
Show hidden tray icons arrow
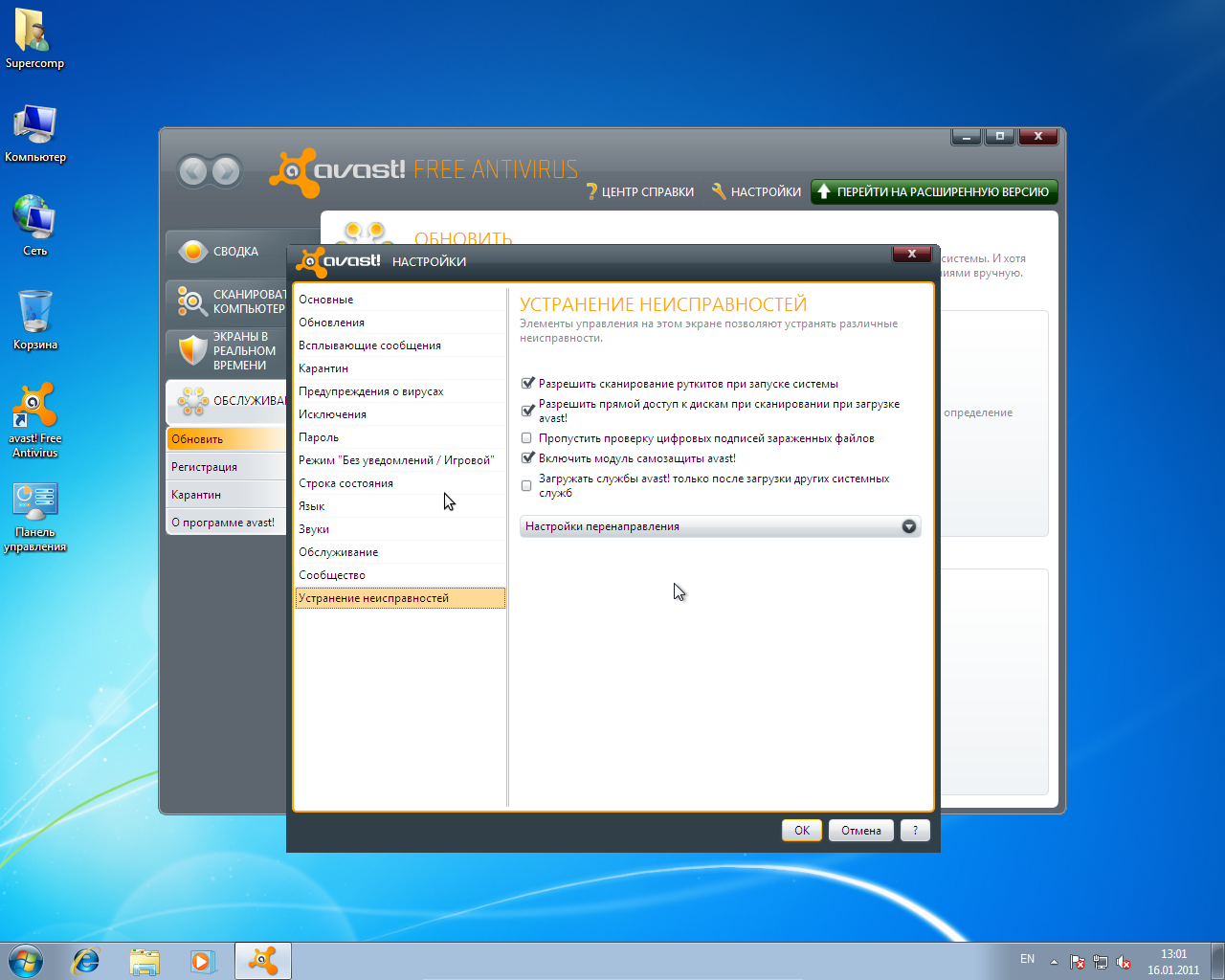coord(1054,962)
